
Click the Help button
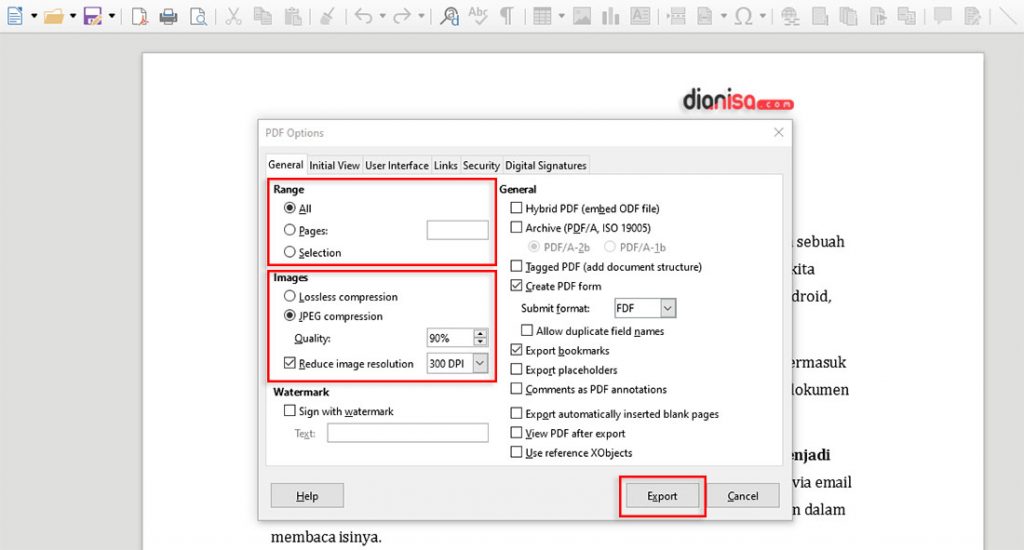(307, 496)
